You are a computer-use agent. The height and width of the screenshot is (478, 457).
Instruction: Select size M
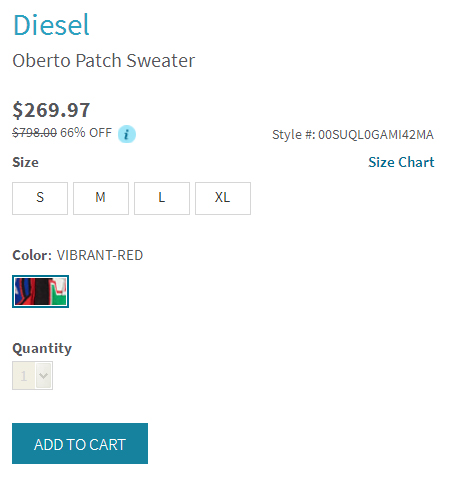(x=101, y=198)
